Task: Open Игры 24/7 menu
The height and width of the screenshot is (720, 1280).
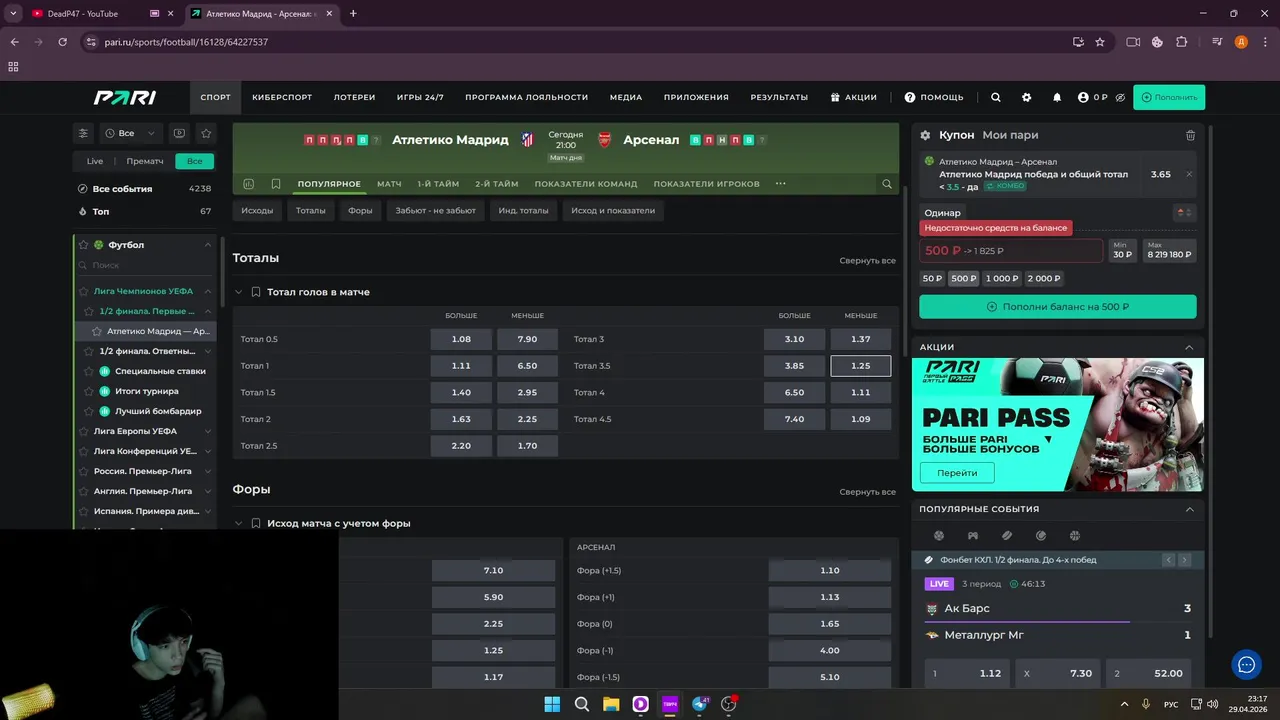Action: 420,97
